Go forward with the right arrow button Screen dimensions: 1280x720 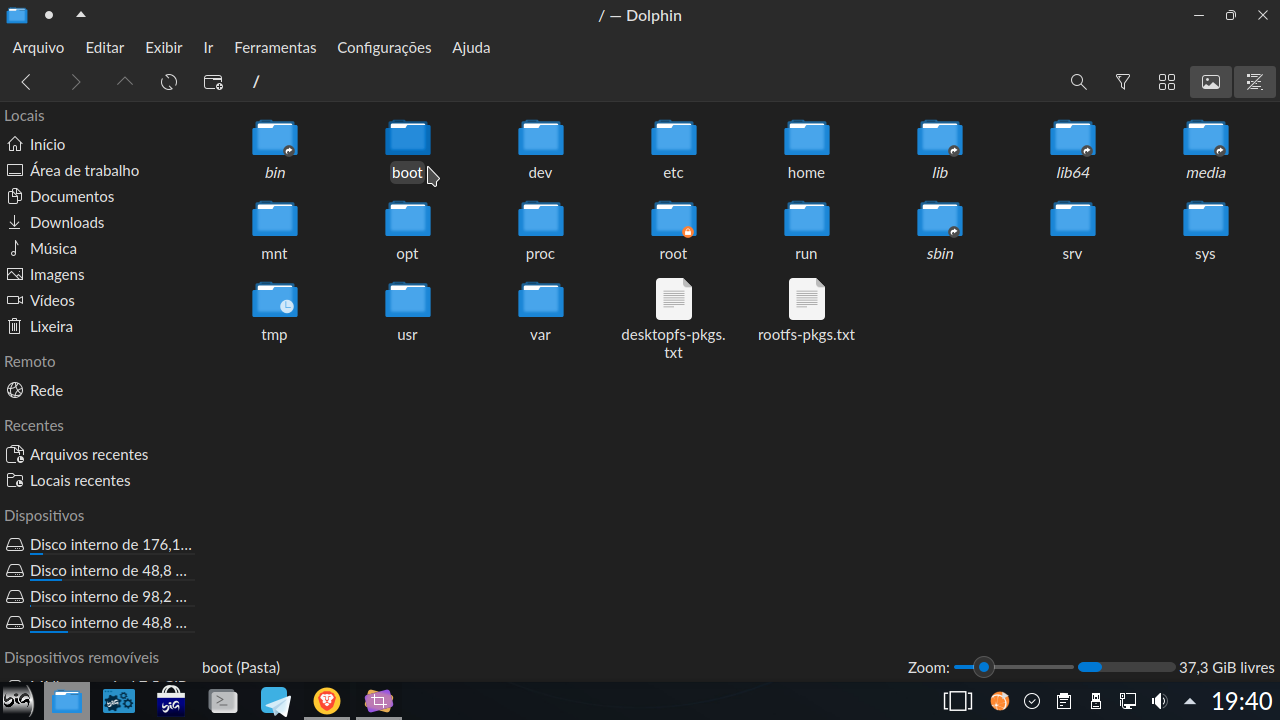[x=76, y=82]
